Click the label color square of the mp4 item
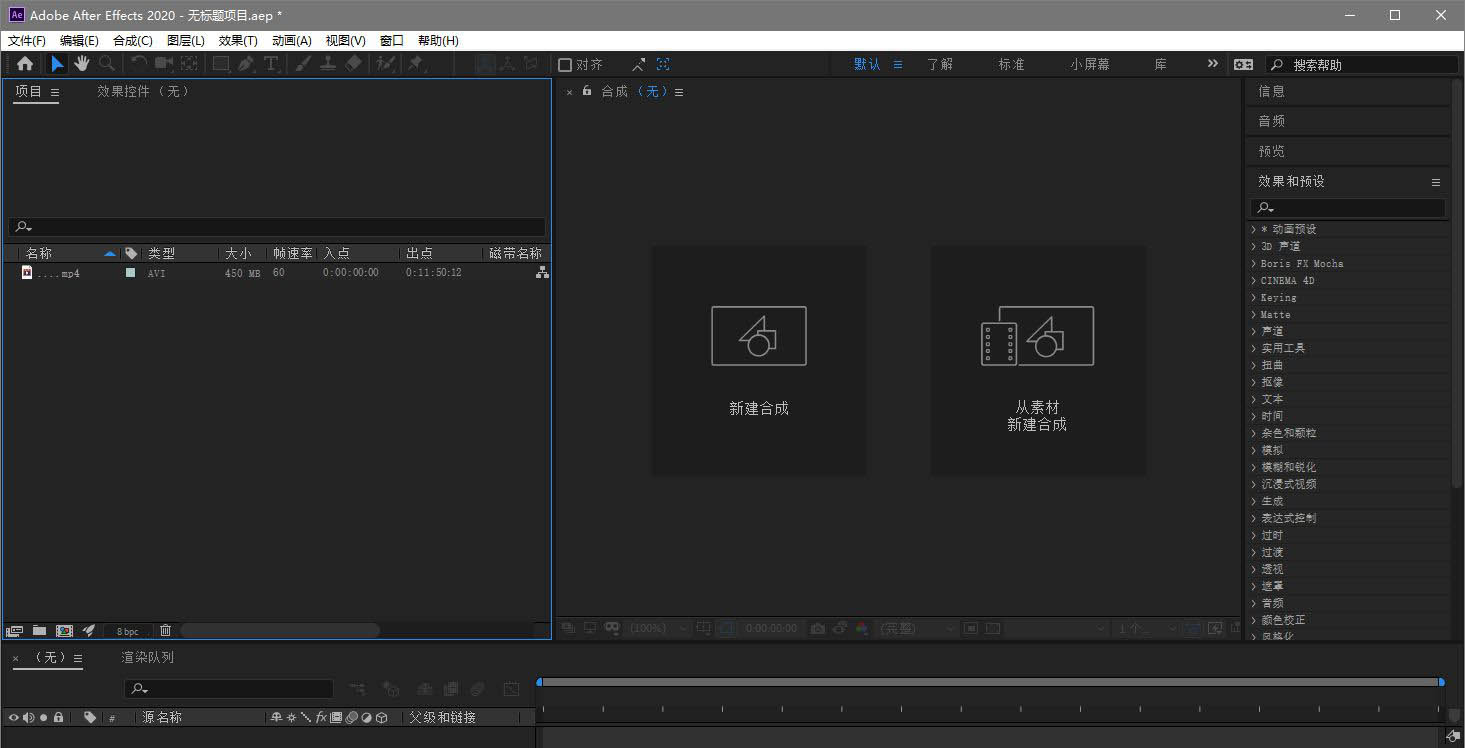 pos(130,272)
